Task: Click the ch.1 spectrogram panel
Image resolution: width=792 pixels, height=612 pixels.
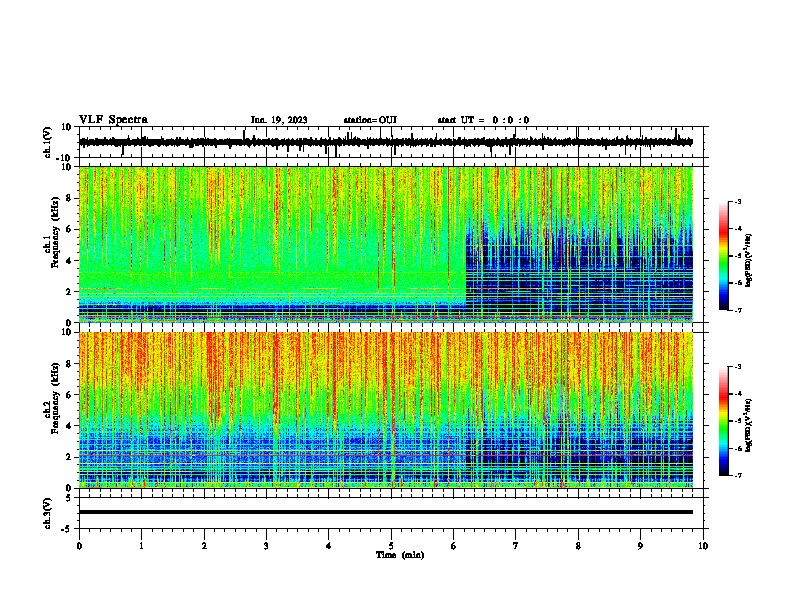Action: 386,244
